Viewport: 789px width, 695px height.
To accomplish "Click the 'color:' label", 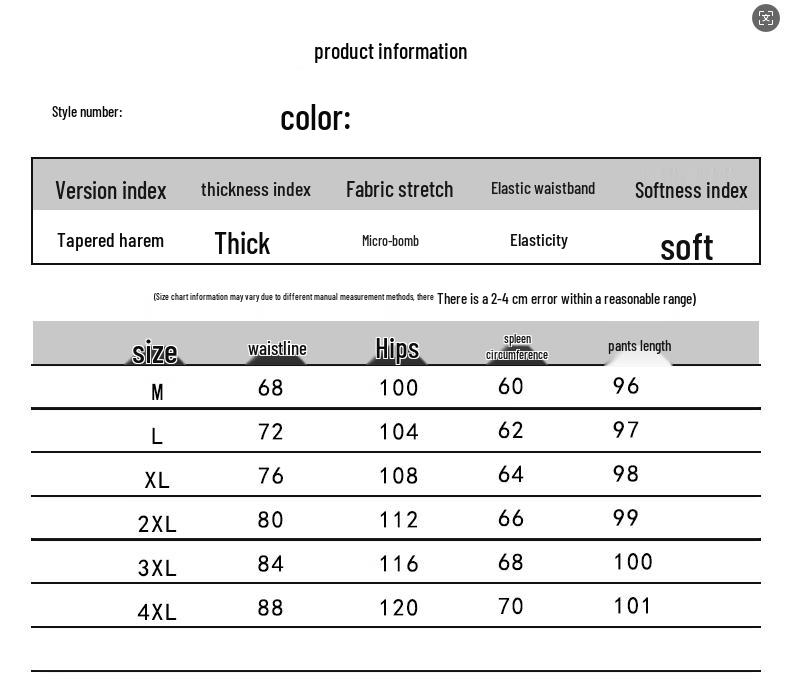I will tap(315, 118).
